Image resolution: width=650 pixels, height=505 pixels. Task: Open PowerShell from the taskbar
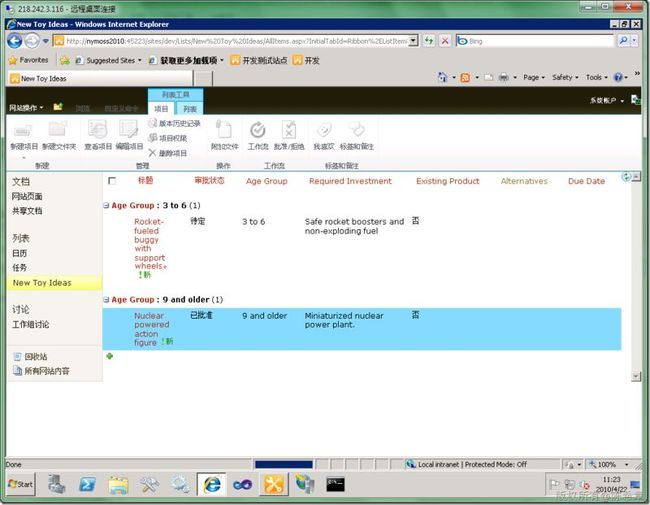(x=87, y=484)
